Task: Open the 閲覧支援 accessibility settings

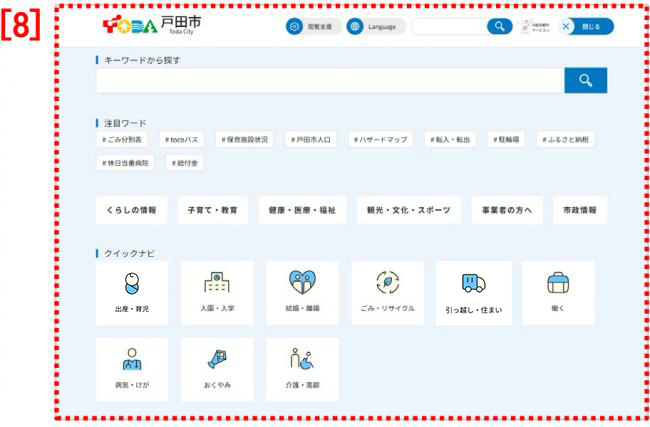Action: 313,27
